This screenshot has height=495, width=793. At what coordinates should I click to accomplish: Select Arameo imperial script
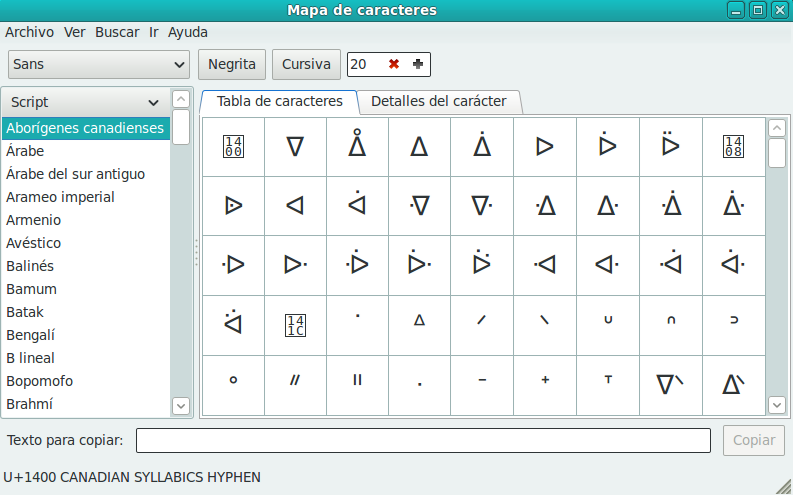pyautogui.click(x=85, y=197)
